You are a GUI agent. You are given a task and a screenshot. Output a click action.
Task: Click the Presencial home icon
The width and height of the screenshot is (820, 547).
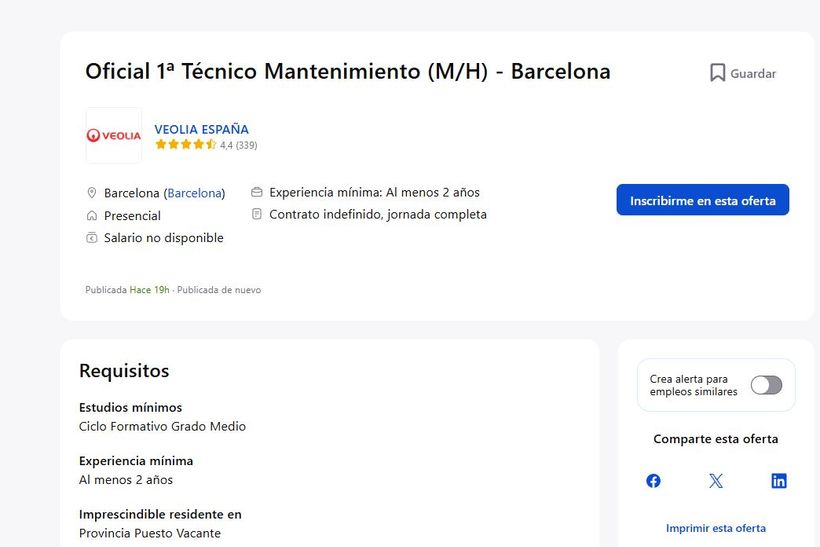(92, 216)
